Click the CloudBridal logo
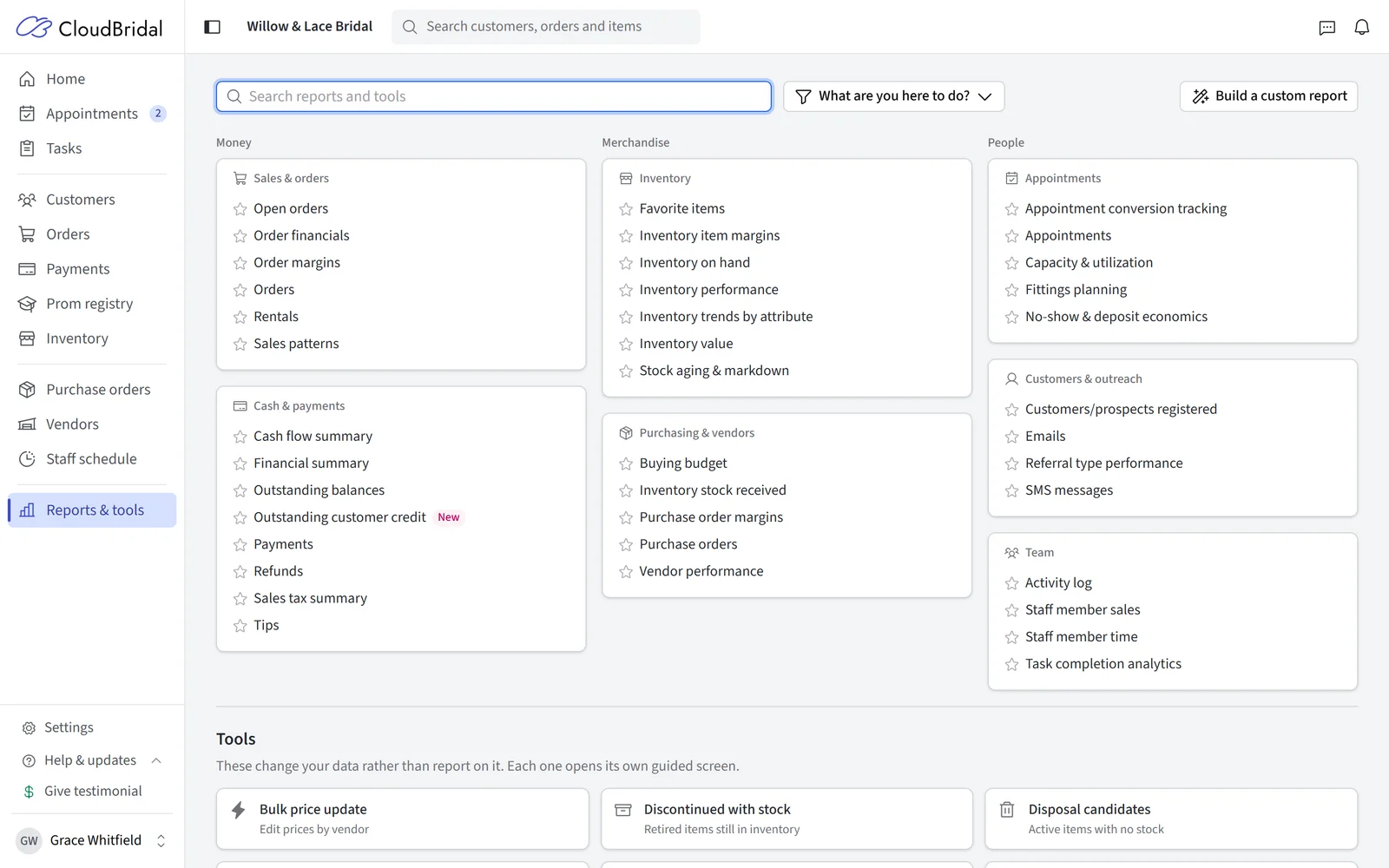The width and height of the screenshot is (1389, 868). pos(89,28)
